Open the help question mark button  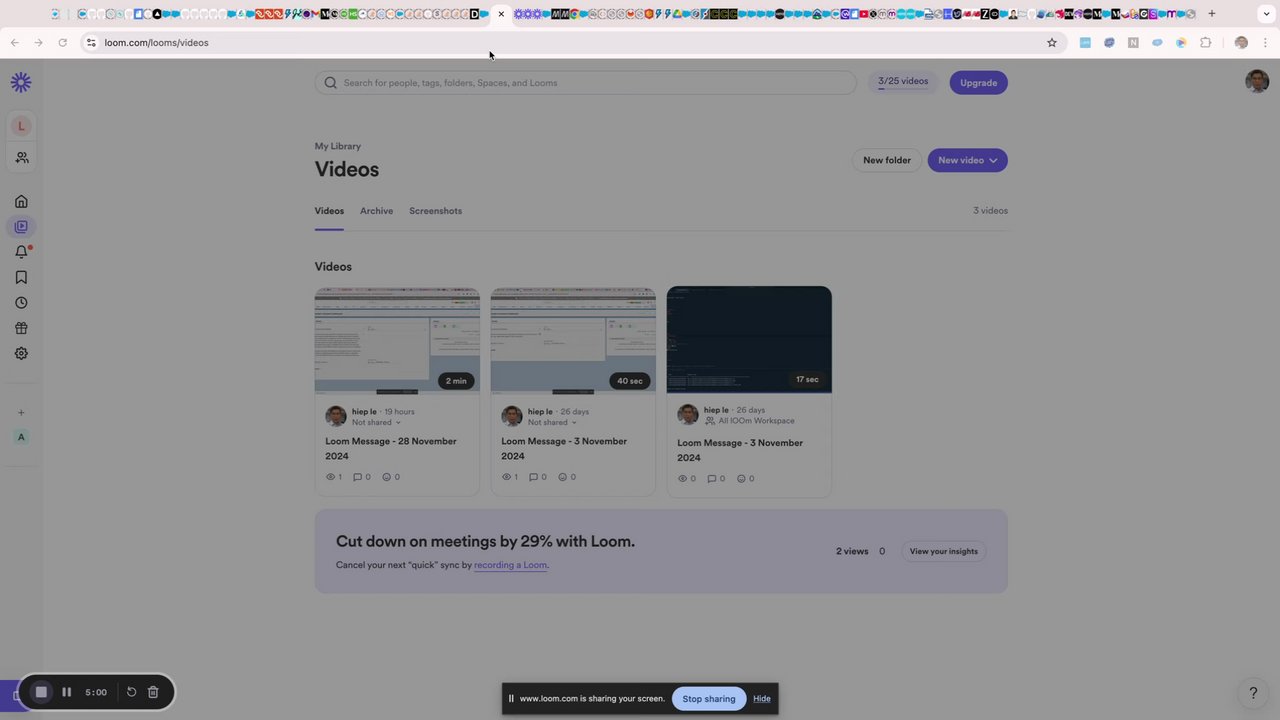point(1253,693)
